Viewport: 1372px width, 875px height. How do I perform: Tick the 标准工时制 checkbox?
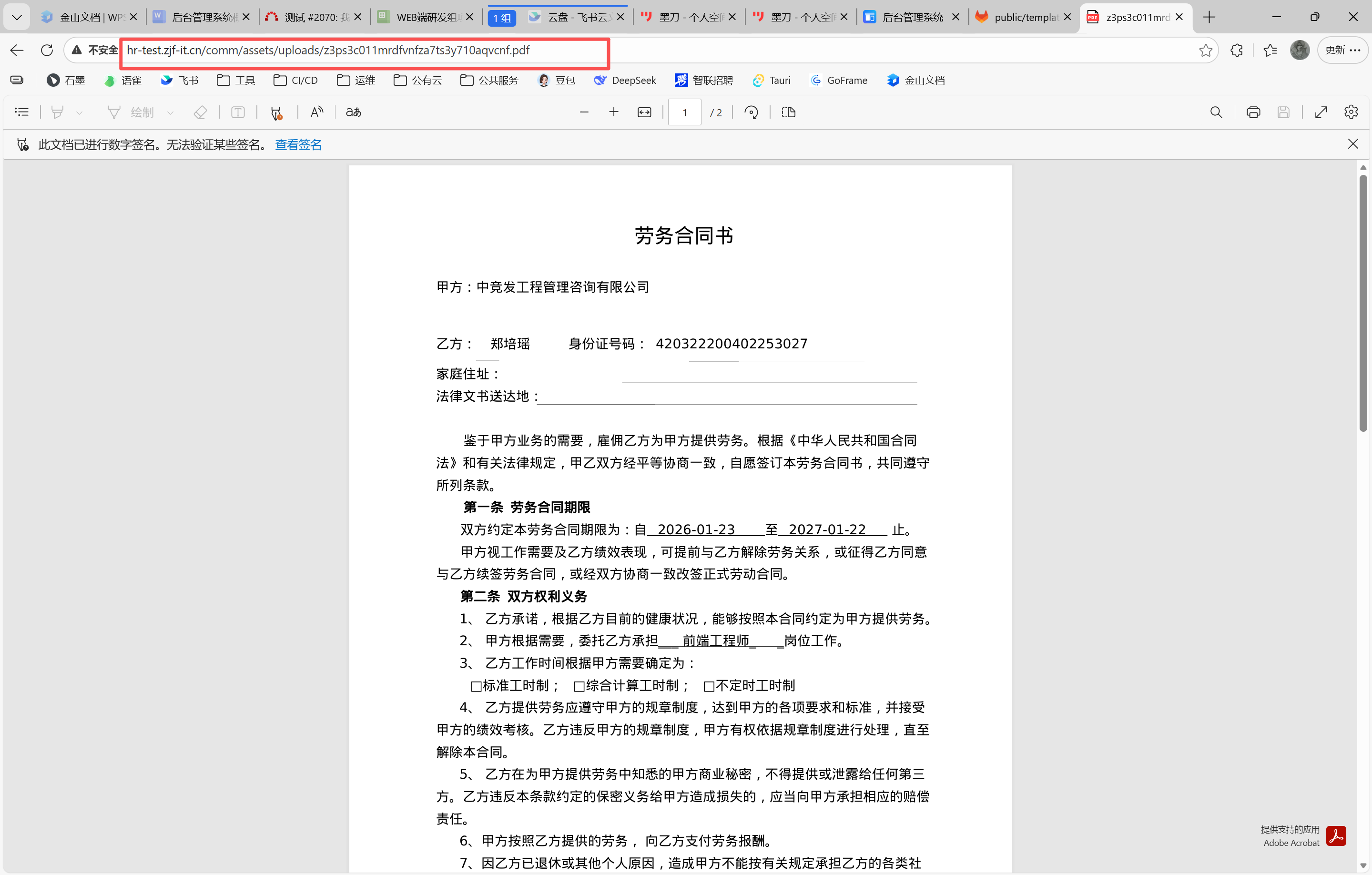(x=477, y=686)
